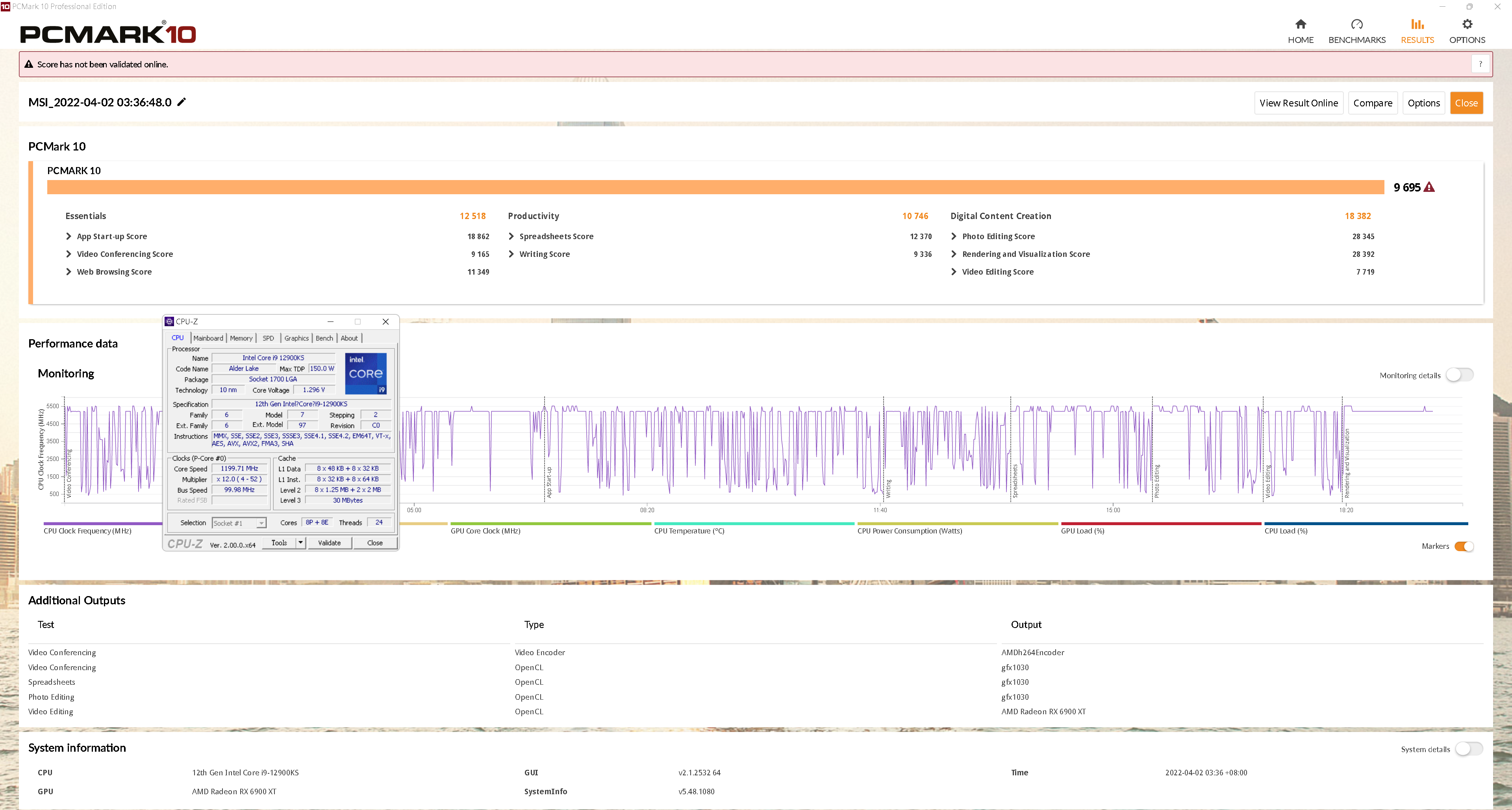This screenshot has width=1512, height=810.
Task: Select CPU Clock Frequency purple legend bar
Action: [103, 523]
